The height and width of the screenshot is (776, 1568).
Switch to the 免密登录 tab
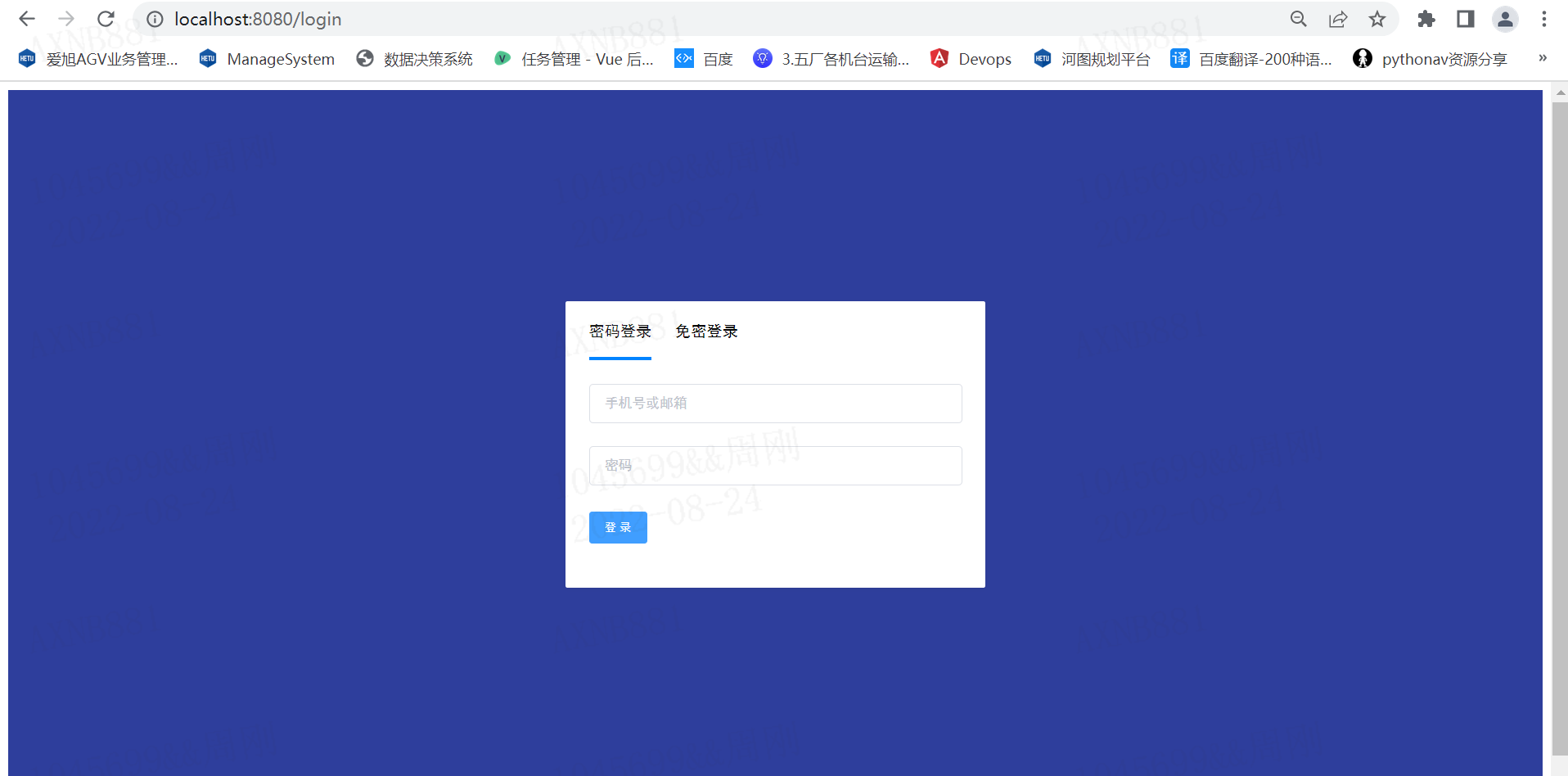pyautogui.click(x=706, y=332)
